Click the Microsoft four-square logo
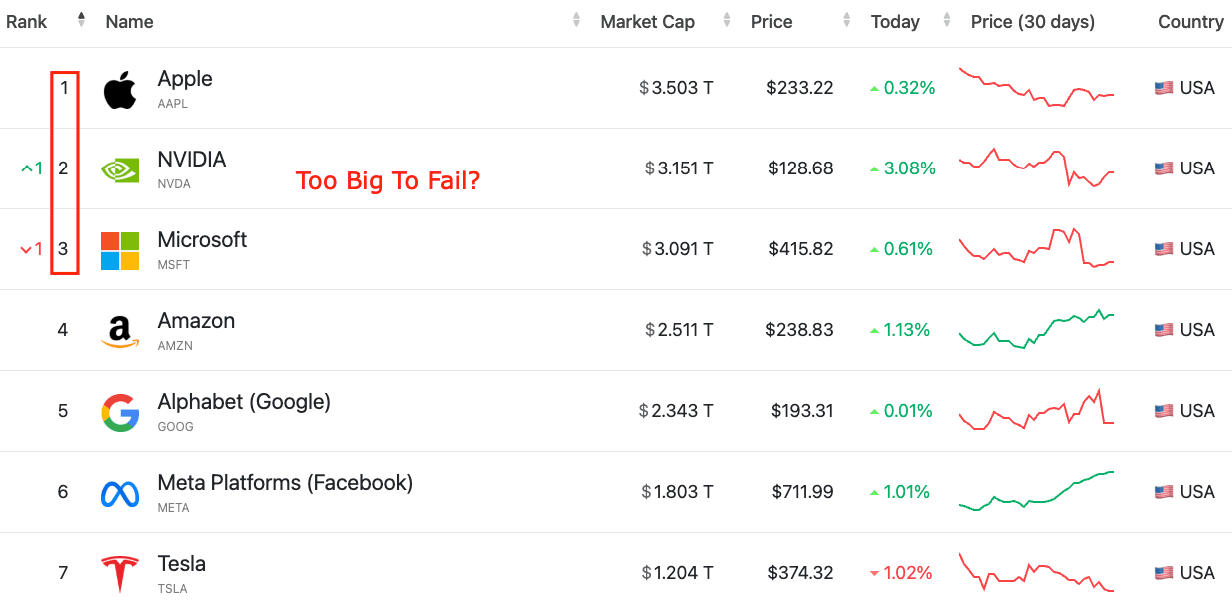The image size is (1232, 608). pos(119,248)
